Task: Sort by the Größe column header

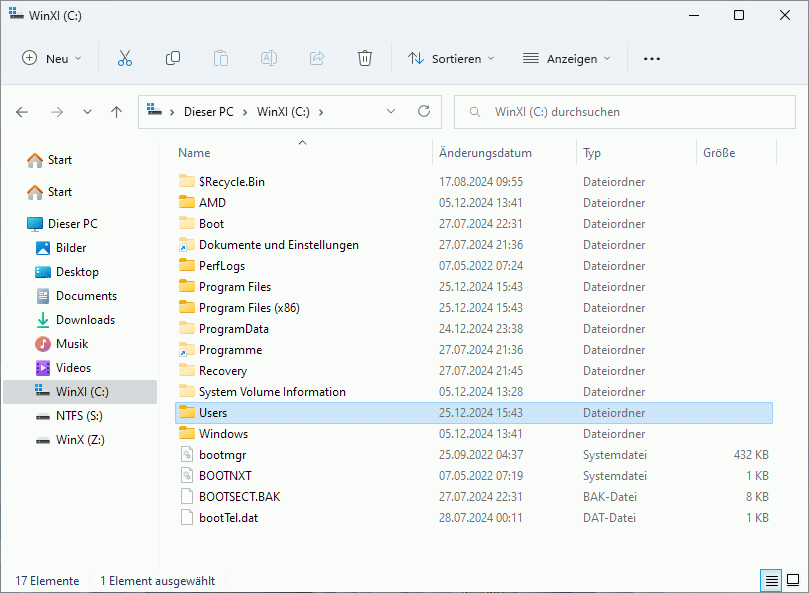Action: [x=719, y=153]
